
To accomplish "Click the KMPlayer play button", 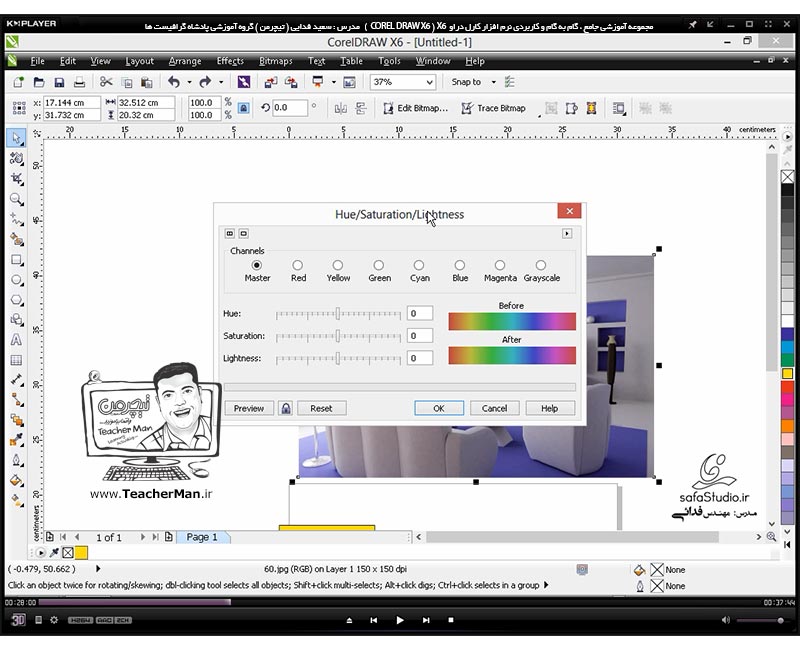I will pyautogui.click(x=399, y=620).
